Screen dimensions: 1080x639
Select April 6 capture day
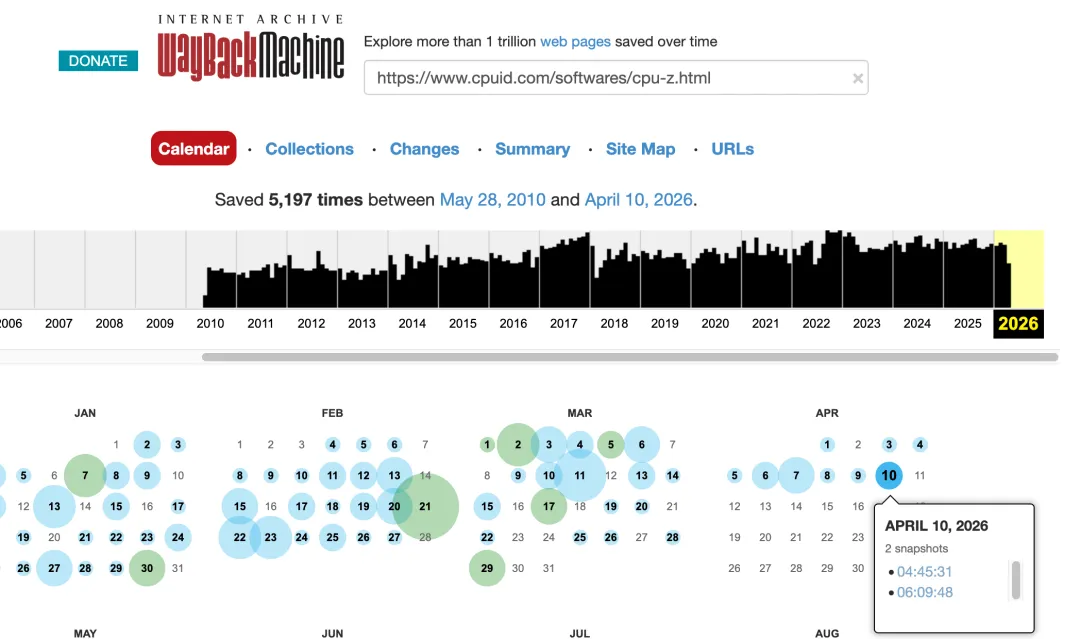coord(765,475)
